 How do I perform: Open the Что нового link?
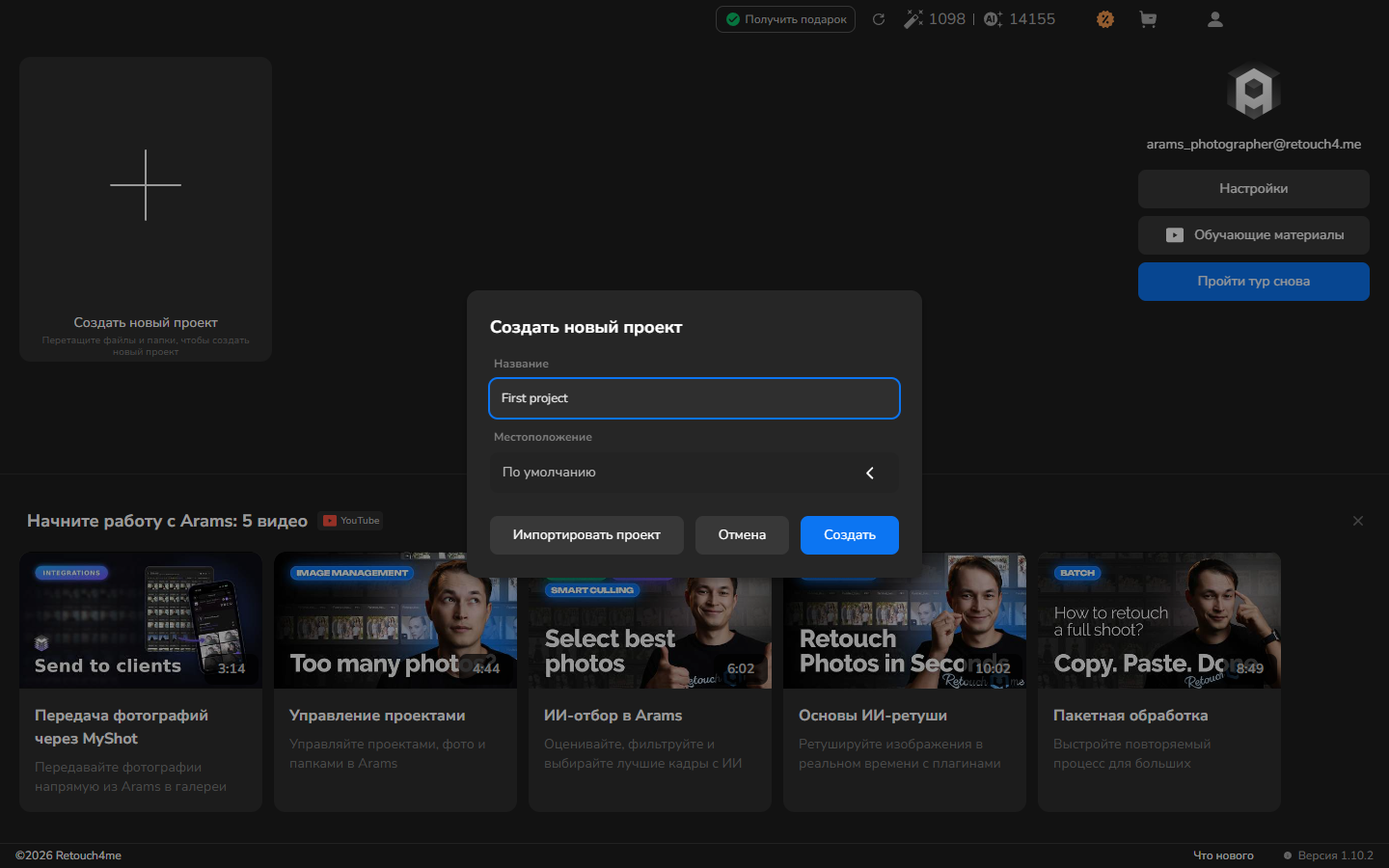pos(1223,855)
